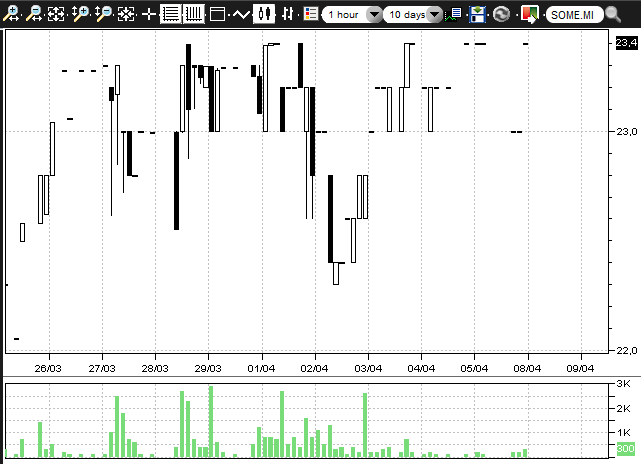
Task: Click the 1K volume axis label
Action: coord(623,432)
